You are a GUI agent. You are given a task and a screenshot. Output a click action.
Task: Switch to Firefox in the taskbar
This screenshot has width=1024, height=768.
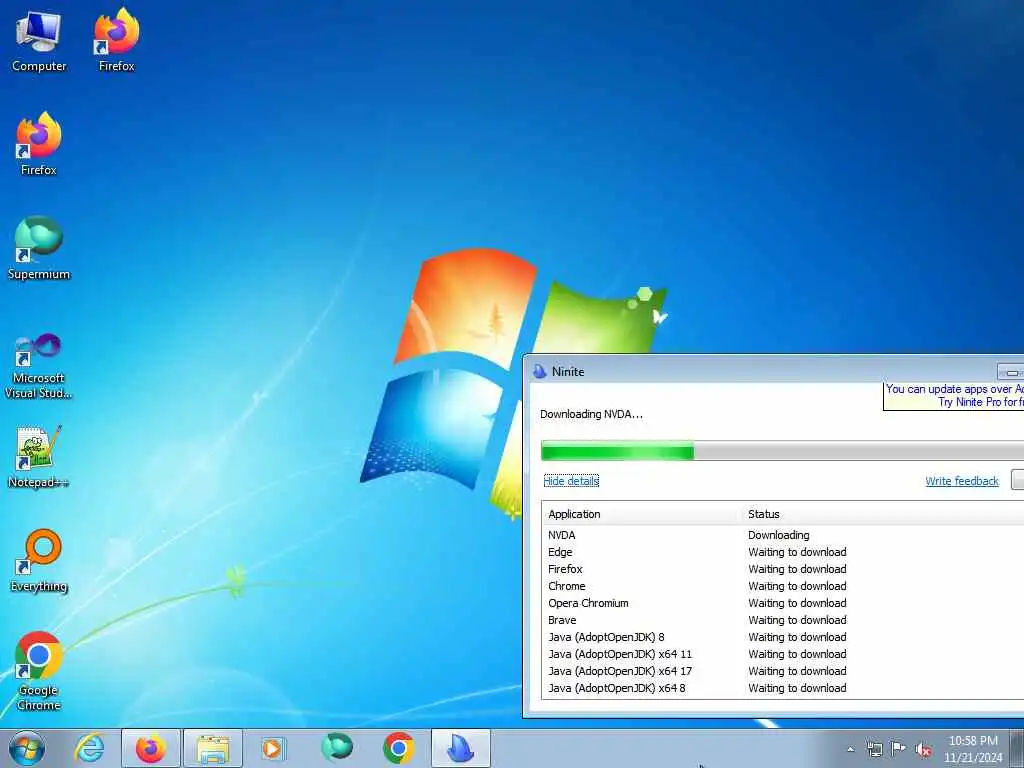[x=151, y=748]
